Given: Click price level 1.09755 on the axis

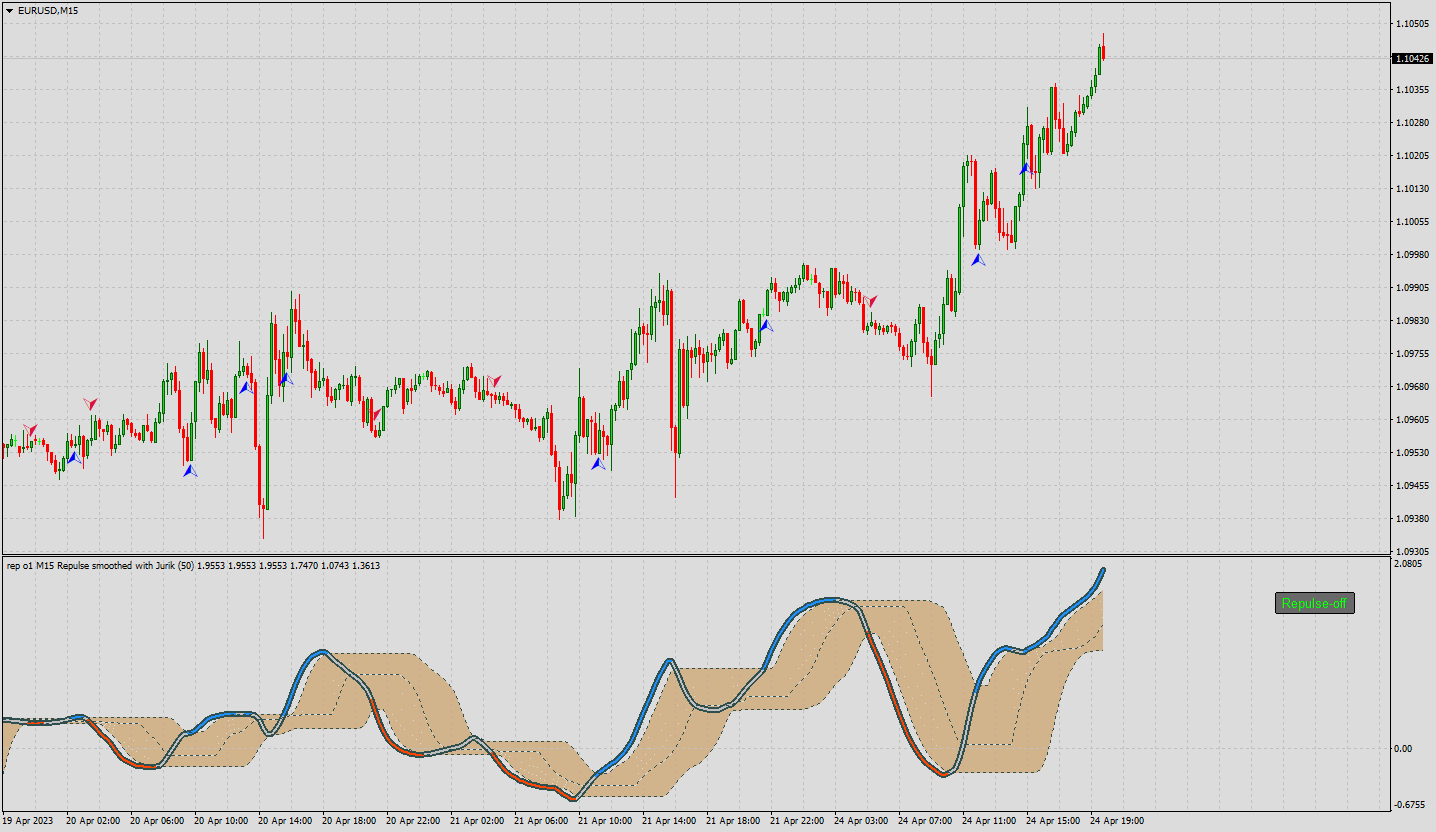Looking at the screenshot, I should (x=1412, y=354).
